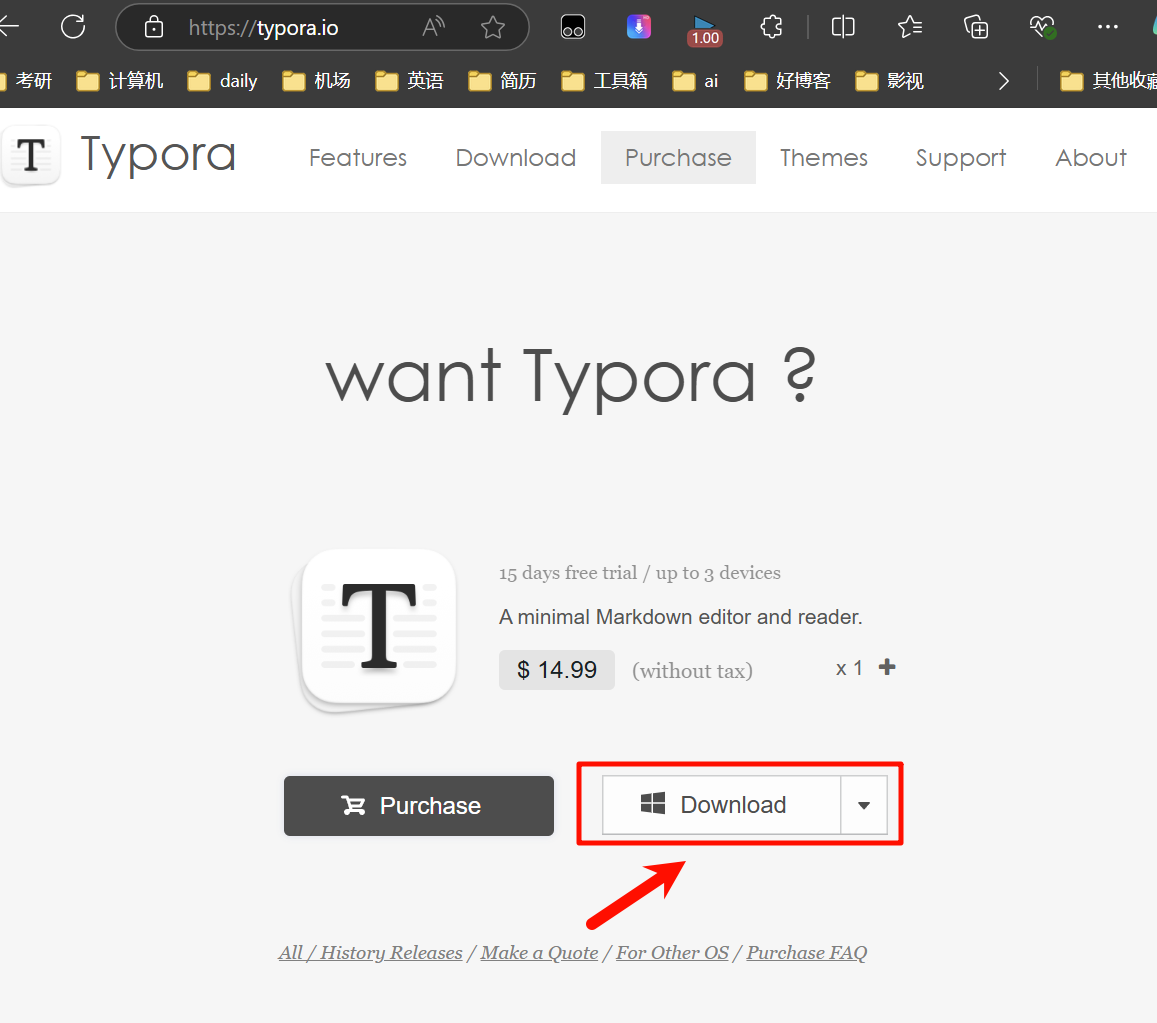Open the For Other OS link

[x=672, y=953]
